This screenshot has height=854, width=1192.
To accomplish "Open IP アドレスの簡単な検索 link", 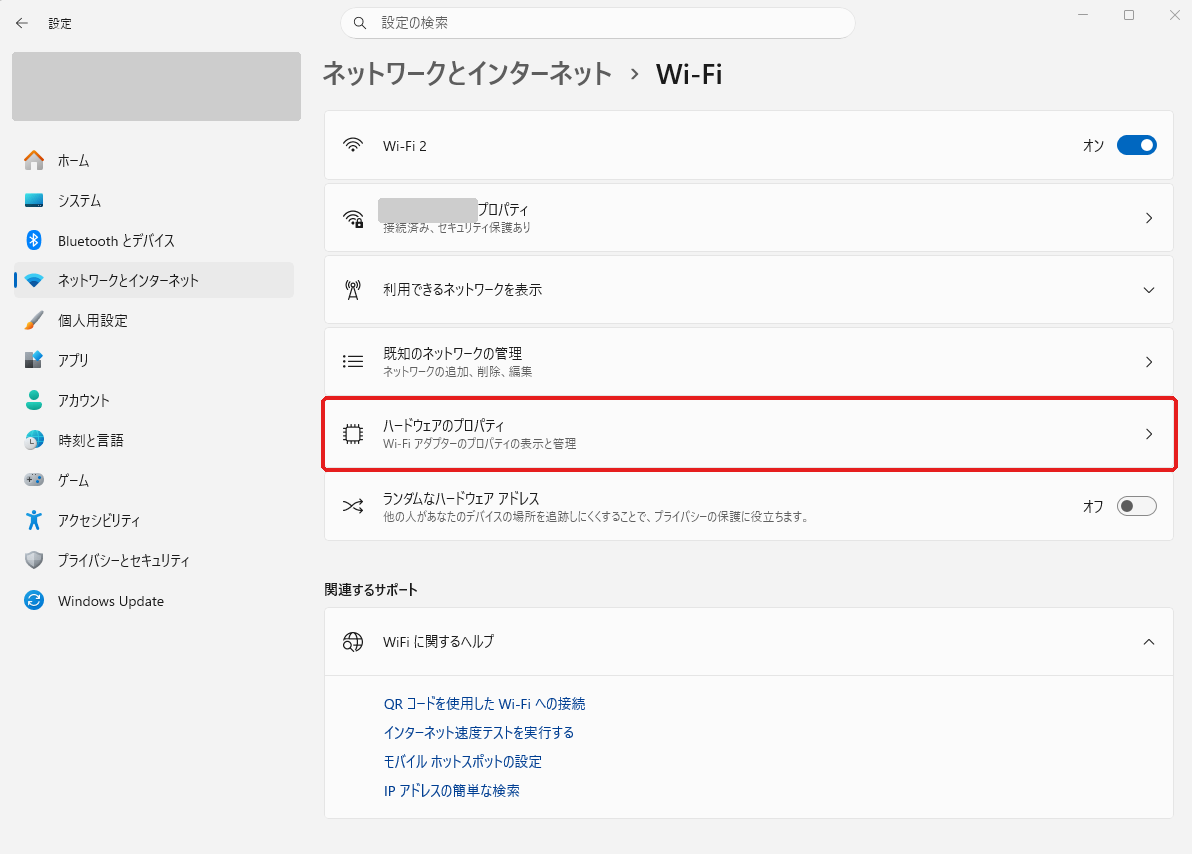I will coord(452,790).
